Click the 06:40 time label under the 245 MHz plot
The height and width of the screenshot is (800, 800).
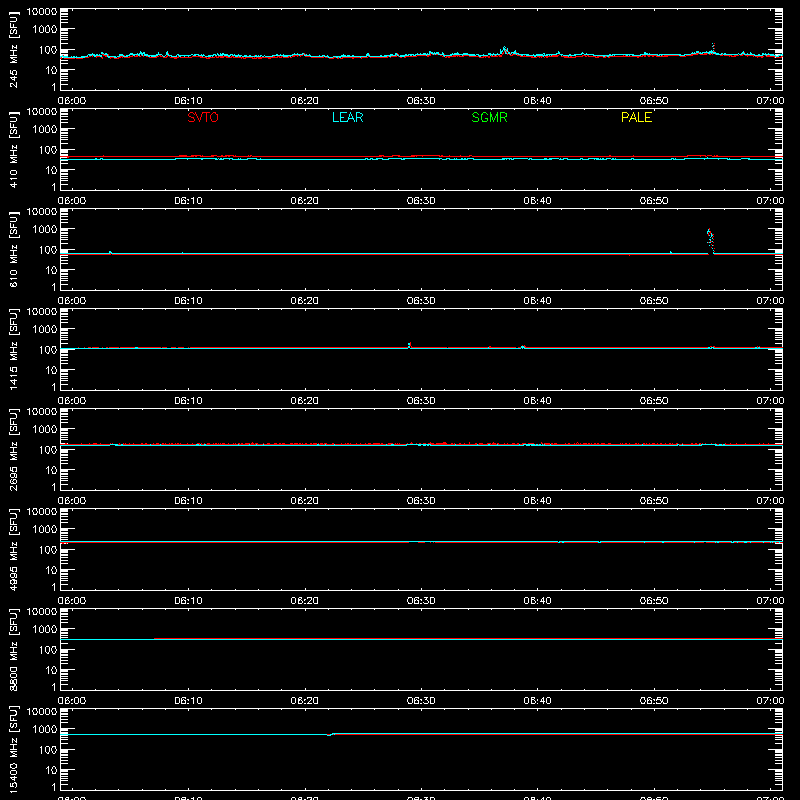(x=537, y=101)
